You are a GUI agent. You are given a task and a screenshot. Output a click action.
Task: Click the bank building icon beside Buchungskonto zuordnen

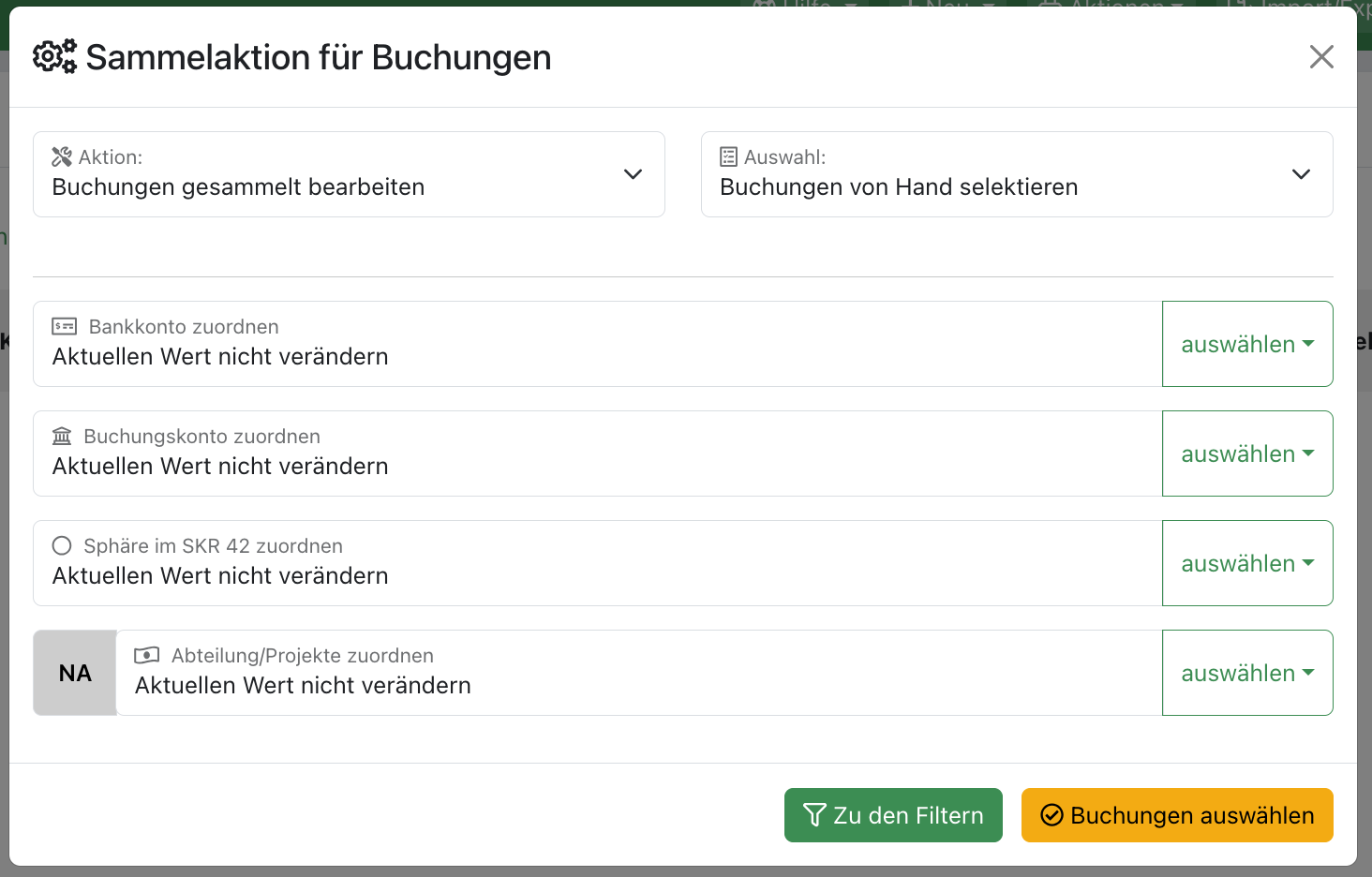pos(62,437)
